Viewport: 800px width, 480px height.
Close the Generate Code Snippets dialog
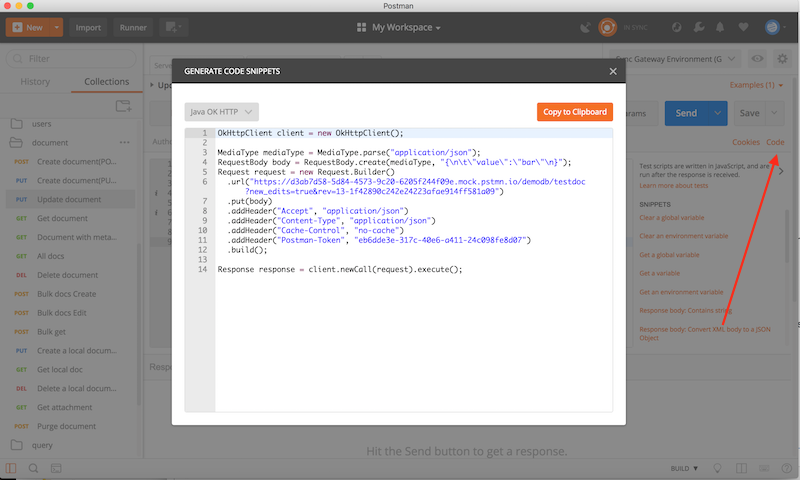[613, 71]
